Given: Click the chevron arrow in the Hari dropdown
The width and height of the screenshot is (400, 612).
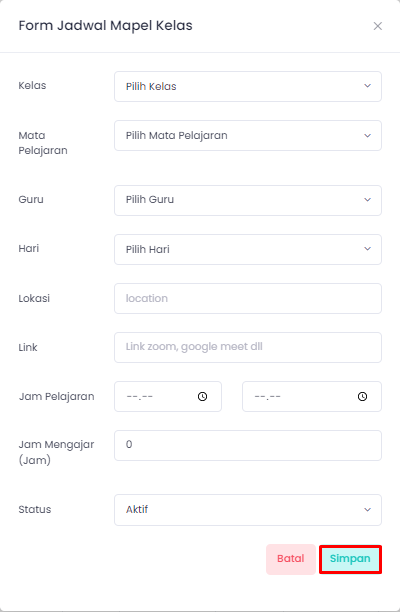Looking at the screenshot, I should pyautogui.click(x=367, y=249).
